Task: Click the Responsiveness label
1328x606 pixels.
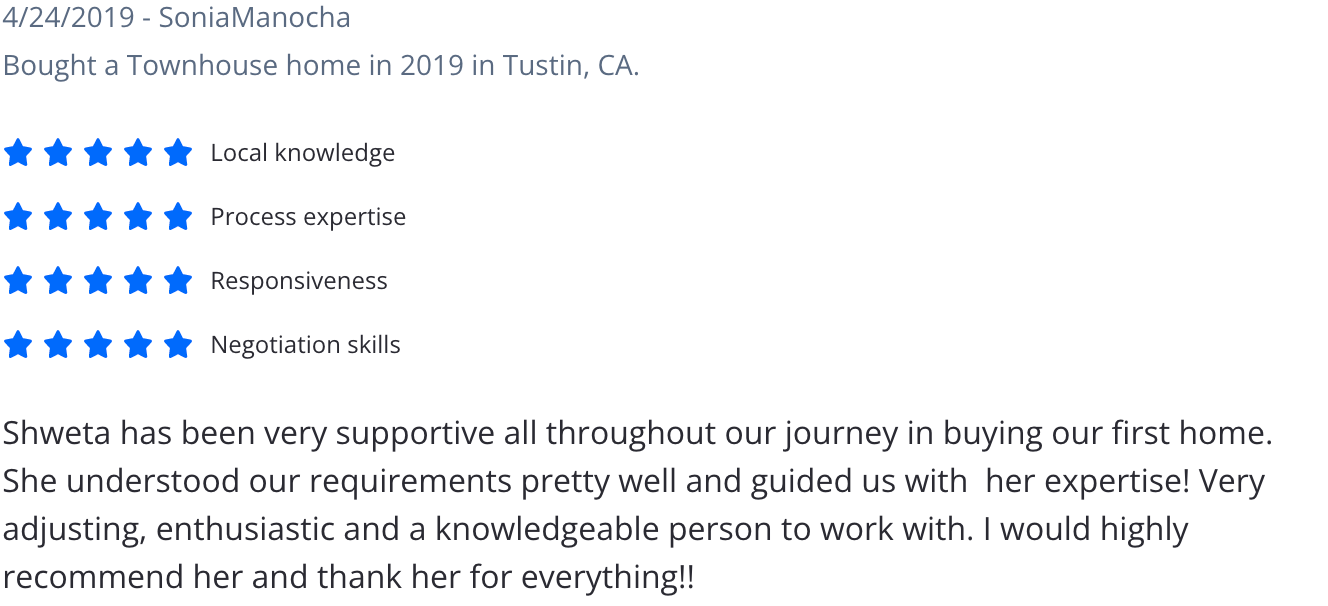Action: 298,281
